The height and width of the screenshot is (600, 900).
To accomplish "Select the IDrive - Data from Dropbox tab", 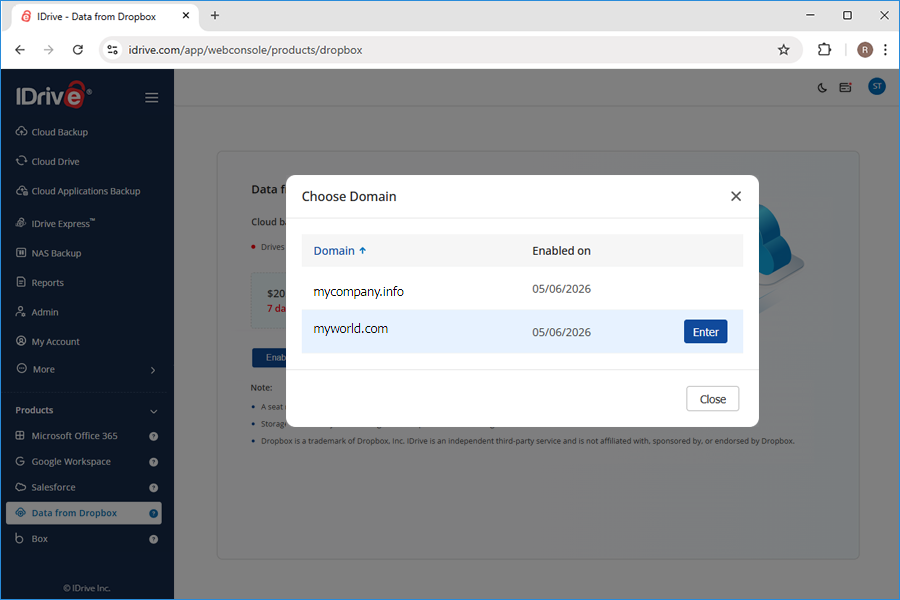I will coord(104,17).
